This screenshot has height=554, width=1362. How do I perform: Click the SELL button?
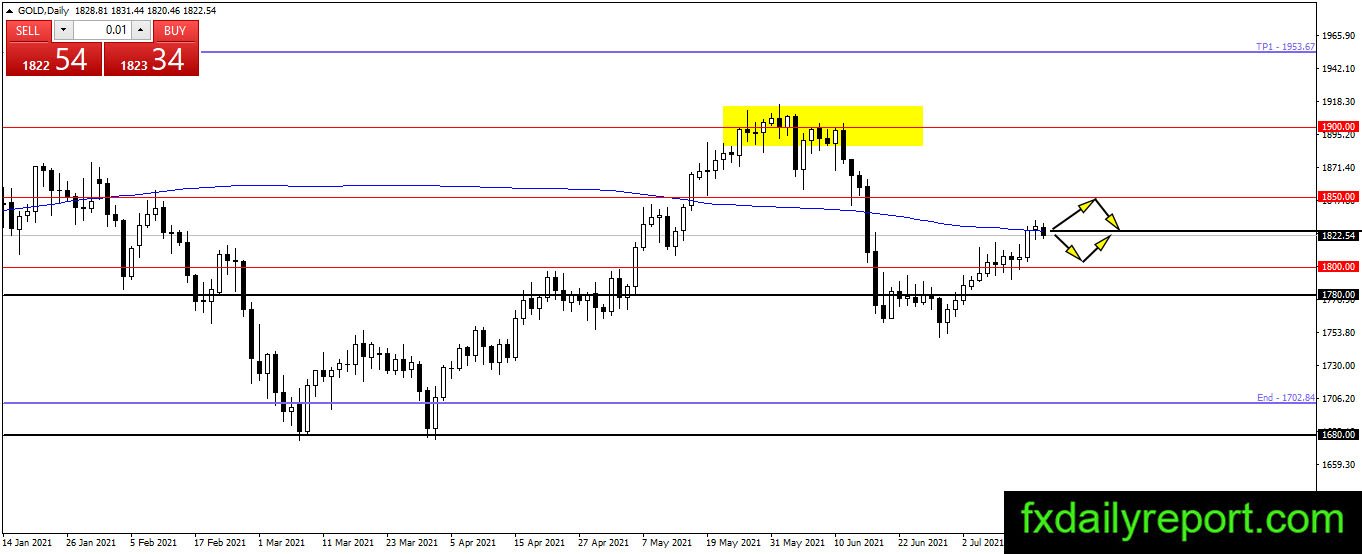click(28, 30)
